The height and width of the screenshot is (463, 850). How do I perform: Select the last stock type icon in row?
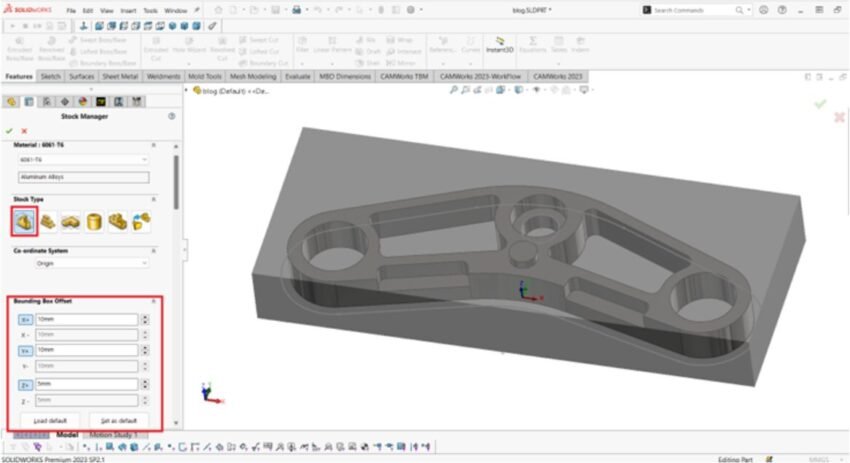pyautogui.click(x=141, y=221)
